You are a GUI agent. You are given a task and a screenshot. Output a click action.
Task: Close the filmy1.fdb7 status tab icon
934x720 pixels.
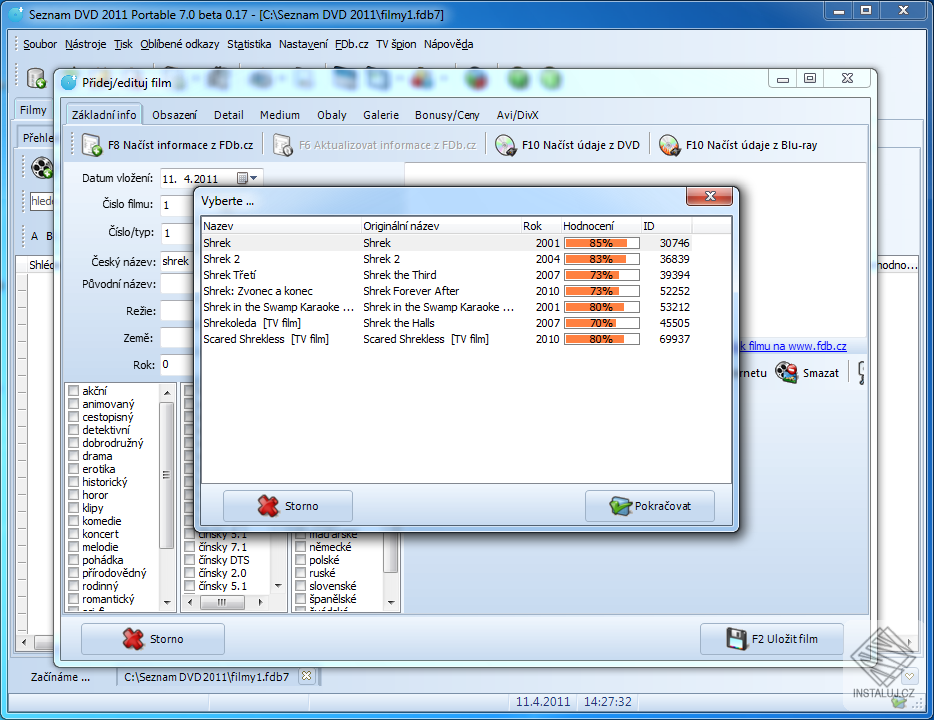(x=306, y=676)
